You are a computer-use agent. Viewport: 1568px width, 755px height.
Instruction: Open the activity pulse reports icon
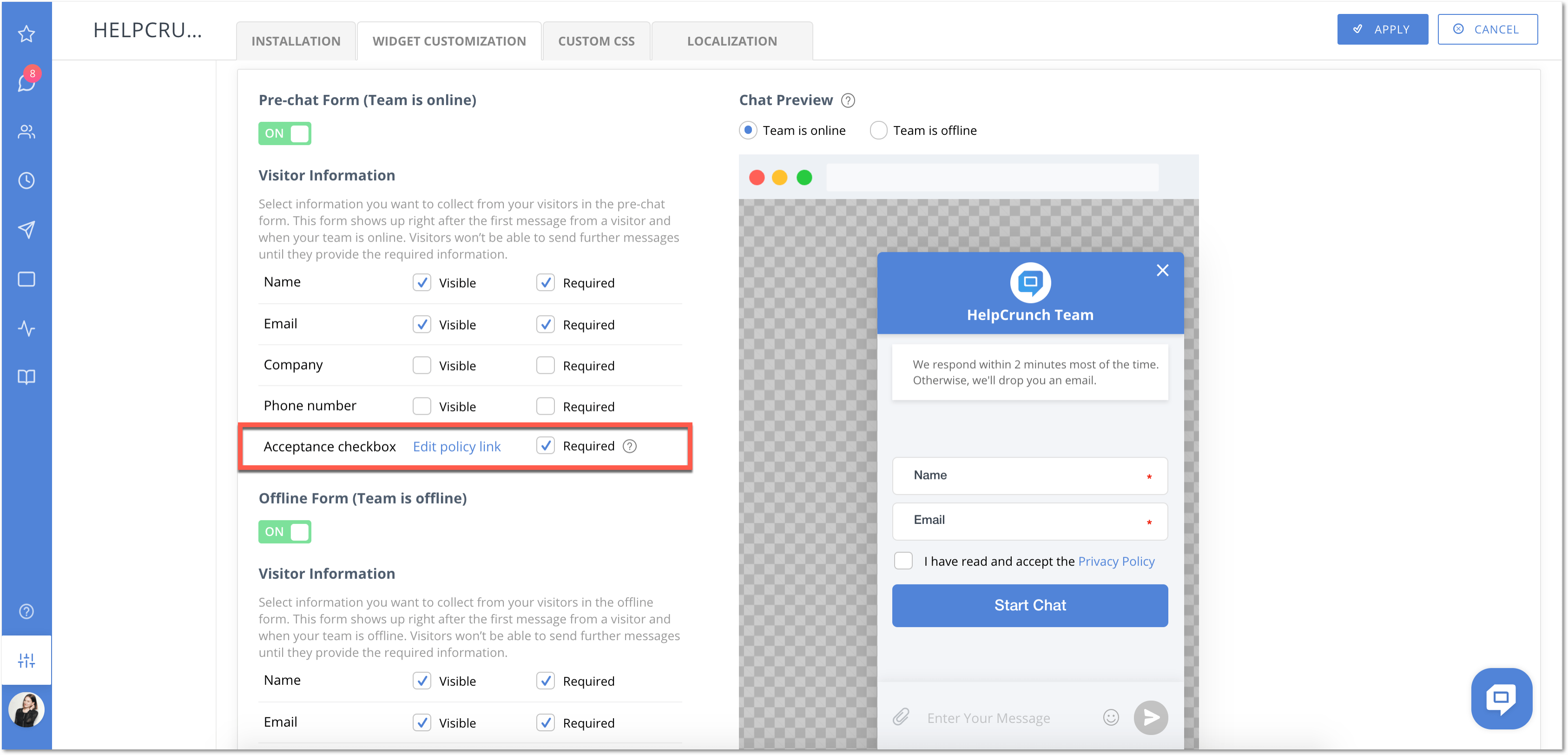26,328
